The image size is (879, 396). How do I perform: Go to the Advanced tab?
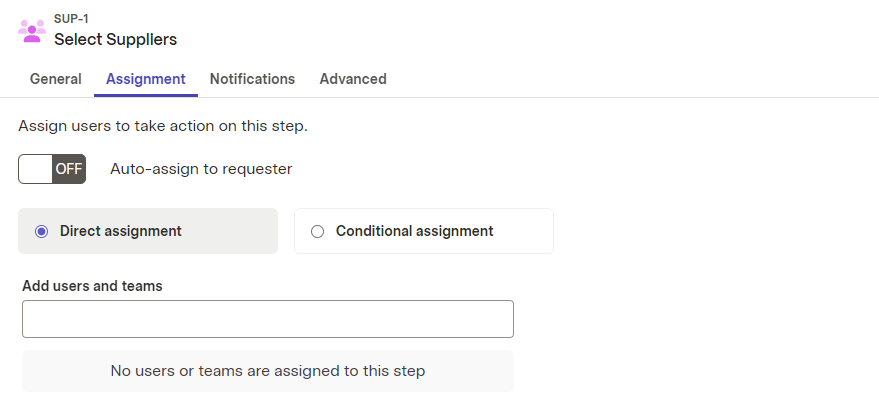coord(353,79)
